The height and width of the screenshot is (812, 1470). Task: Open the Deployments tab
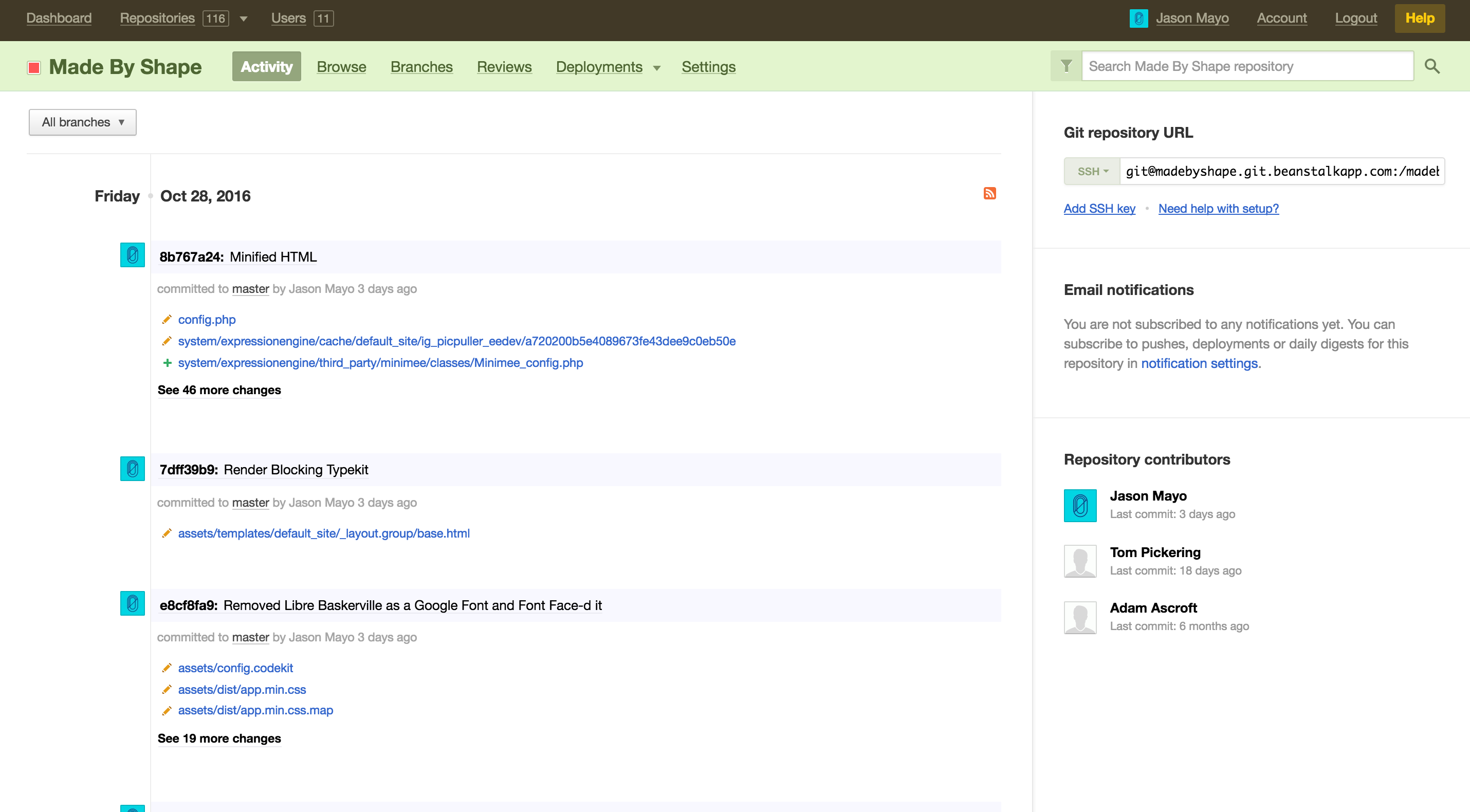pos(599,67)
